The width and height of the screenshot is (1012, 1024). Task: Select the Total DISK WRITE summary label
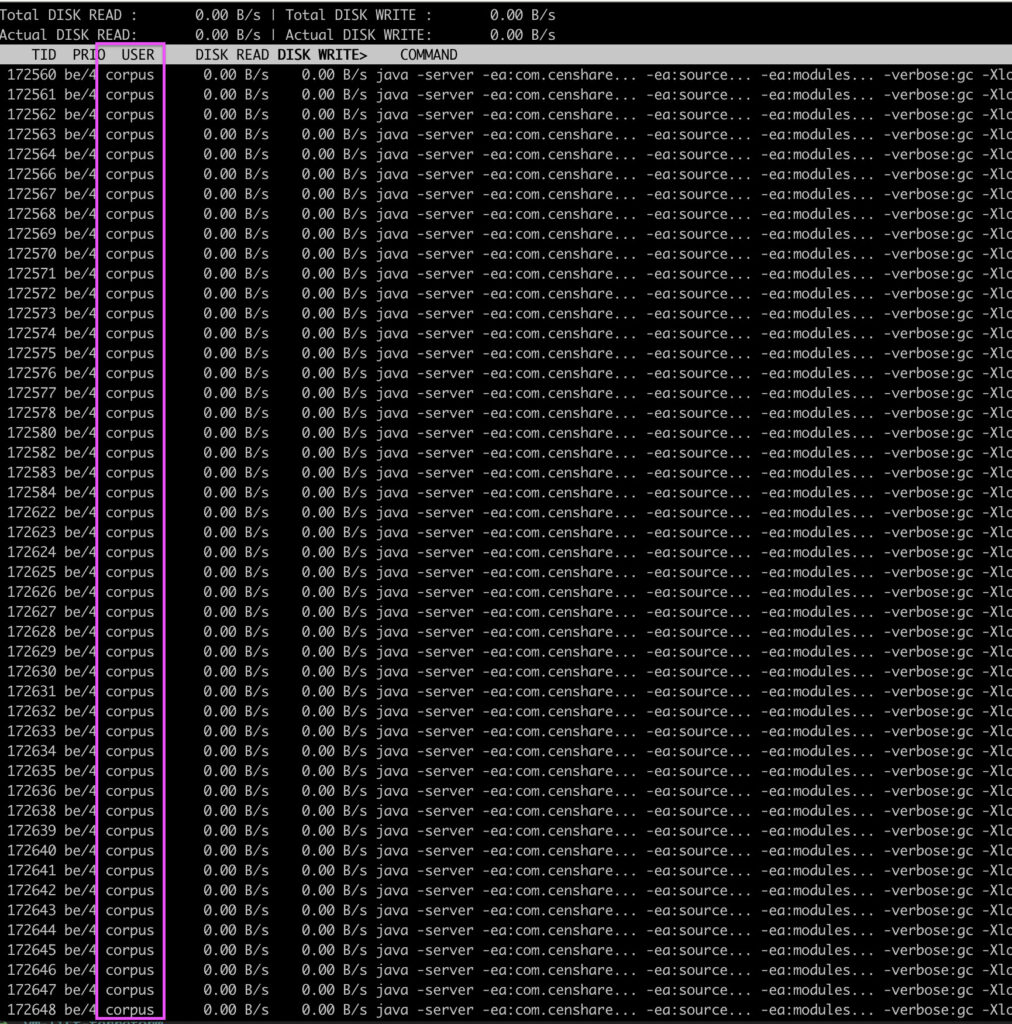coord(358,15)
